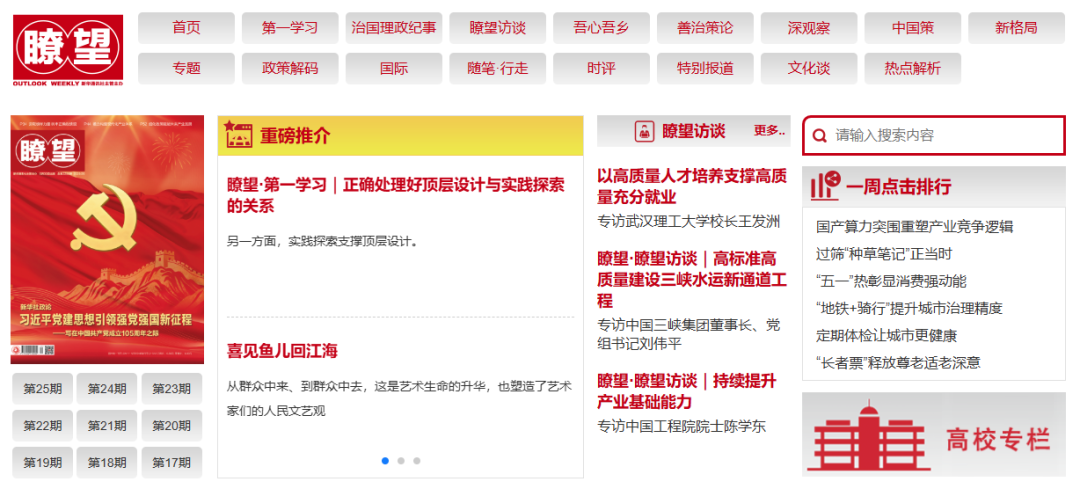Open the 高校专栏 banner text
Screen dimensions: 1080x489
tap(998, 439)
